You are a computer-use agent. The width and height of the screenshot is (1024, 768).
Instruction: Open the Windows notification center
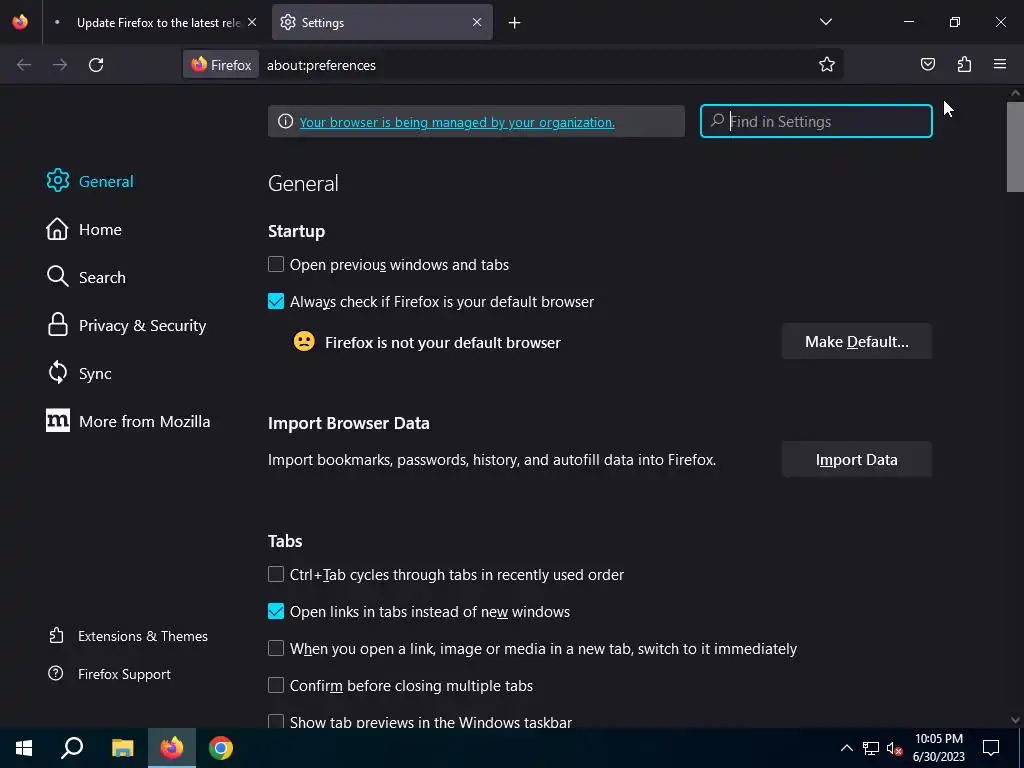coord(991,748)
